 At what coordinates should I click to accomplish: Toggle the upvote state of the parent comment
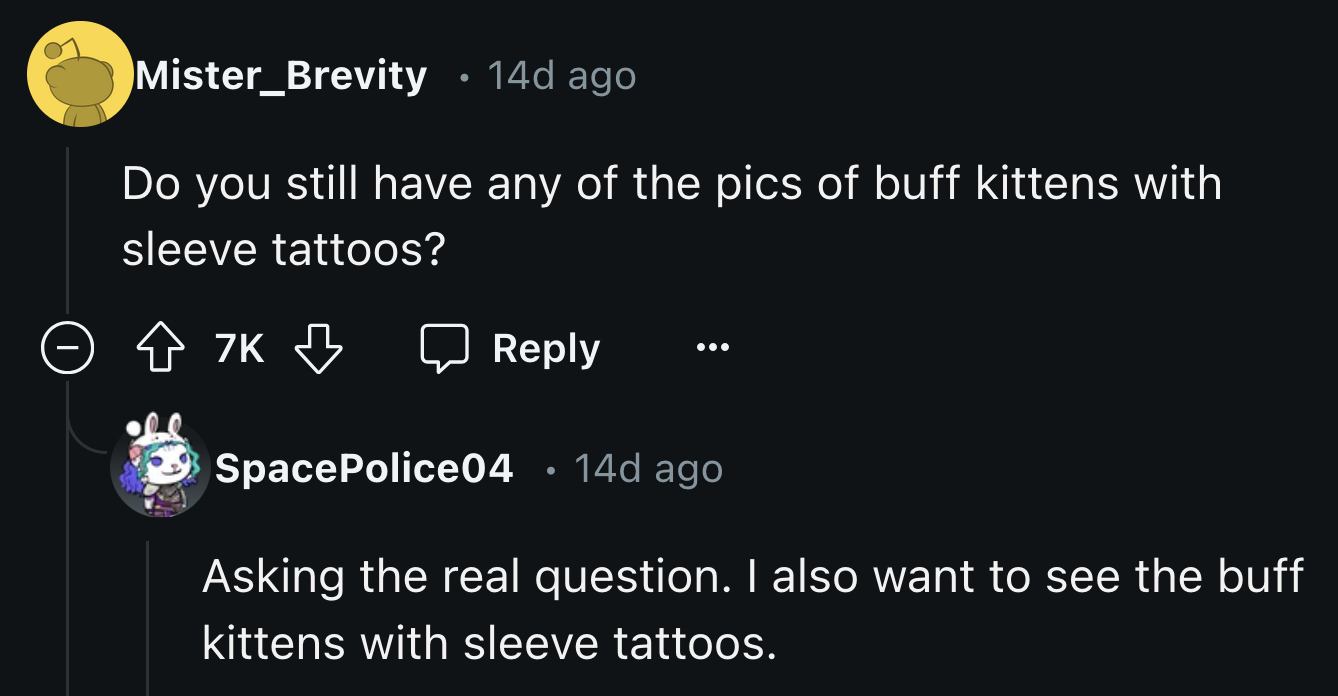[x=159, y=347]
